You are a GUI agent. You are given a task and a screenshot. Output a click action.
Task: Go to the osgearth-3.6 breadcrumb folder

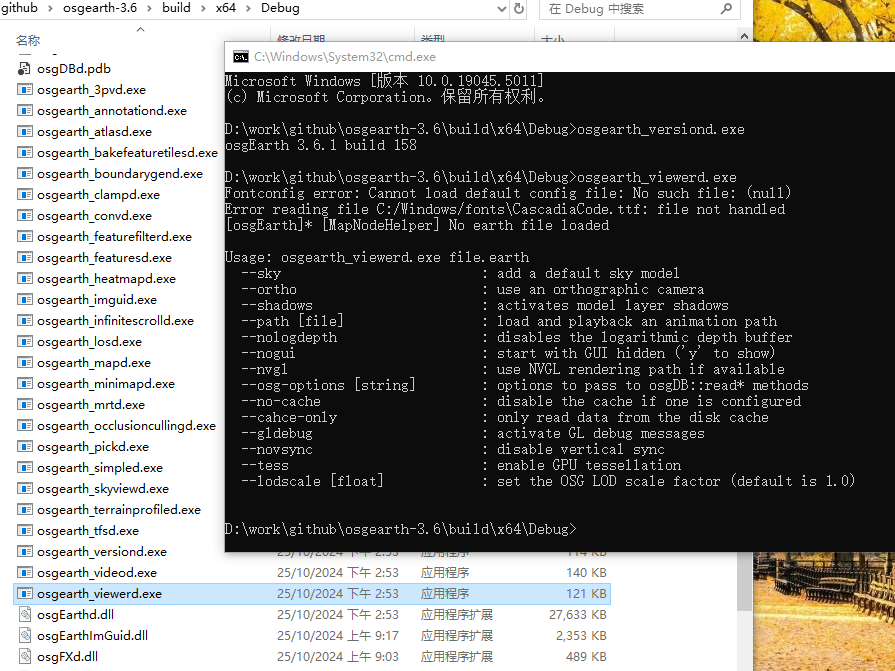coord(100,8)
